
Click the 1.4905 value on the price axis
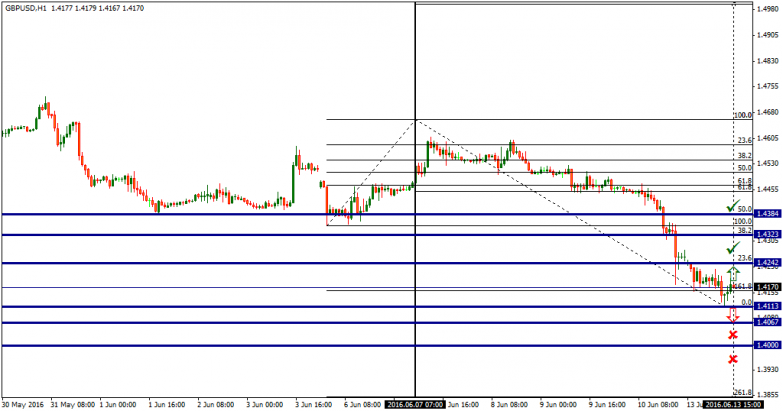[x=768, y=35]
